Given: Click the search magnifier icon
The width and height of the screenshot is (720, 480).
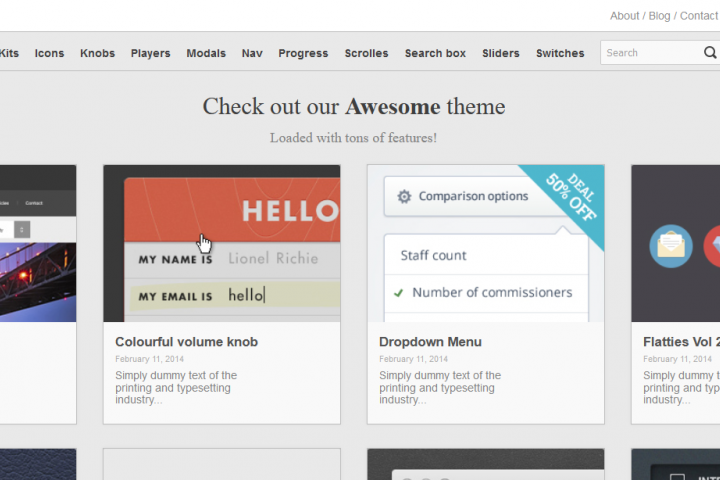Looking at the screenshot, I should click(710, 53).
